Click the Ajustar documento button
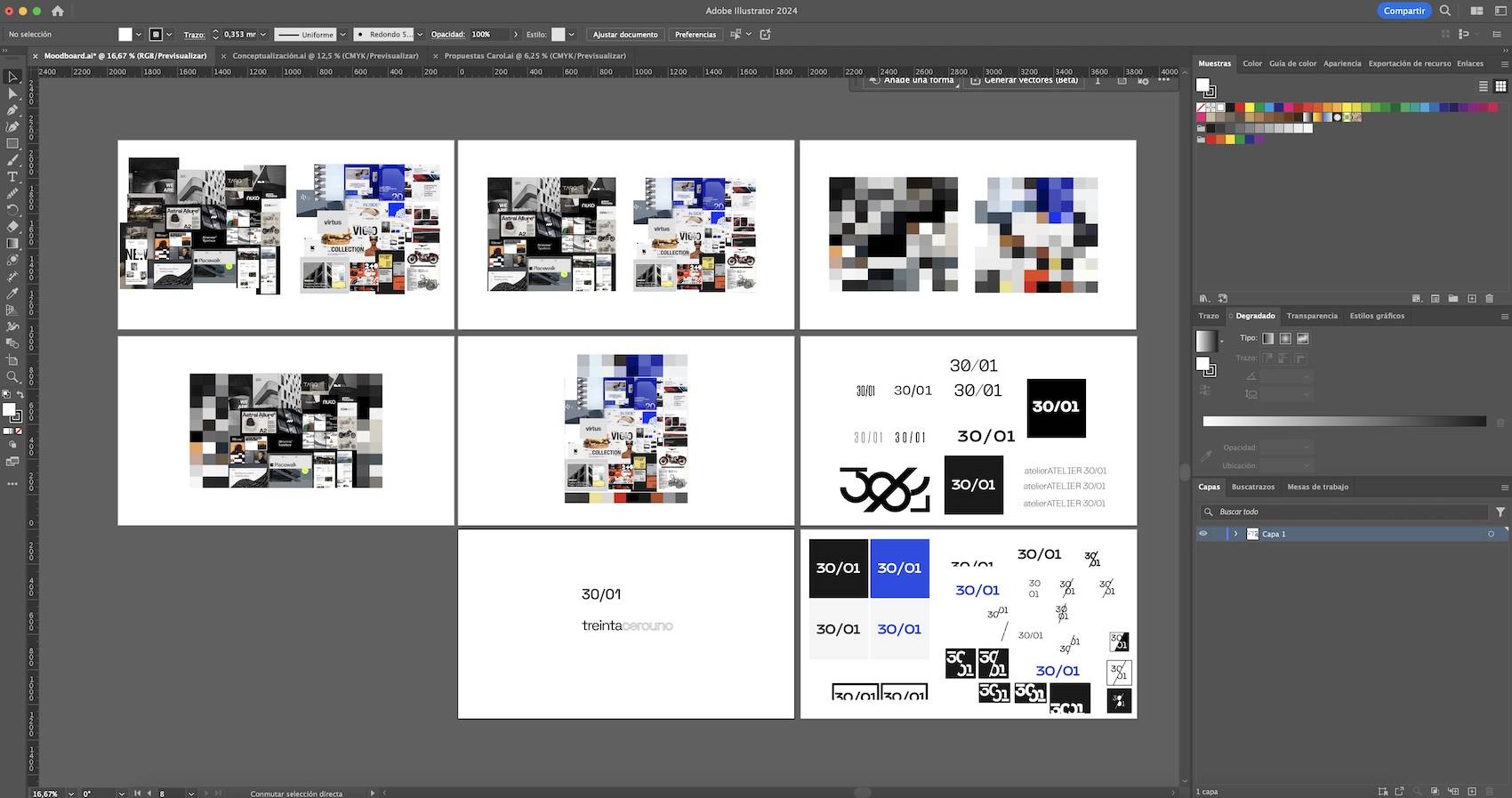 click(625, 35)
